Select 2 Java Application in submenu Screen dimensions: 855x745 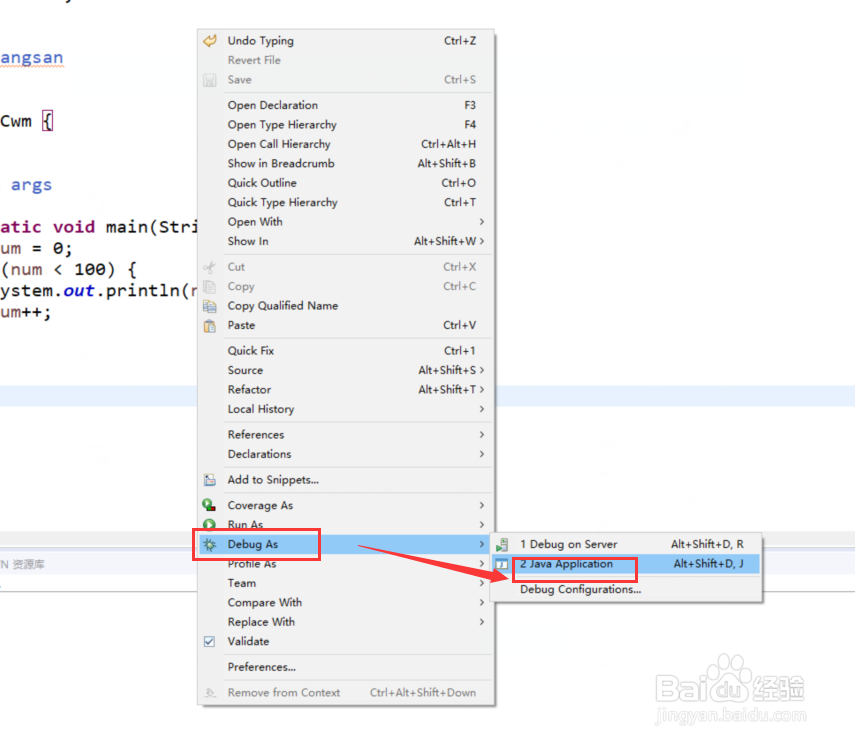tap(626, 564)
